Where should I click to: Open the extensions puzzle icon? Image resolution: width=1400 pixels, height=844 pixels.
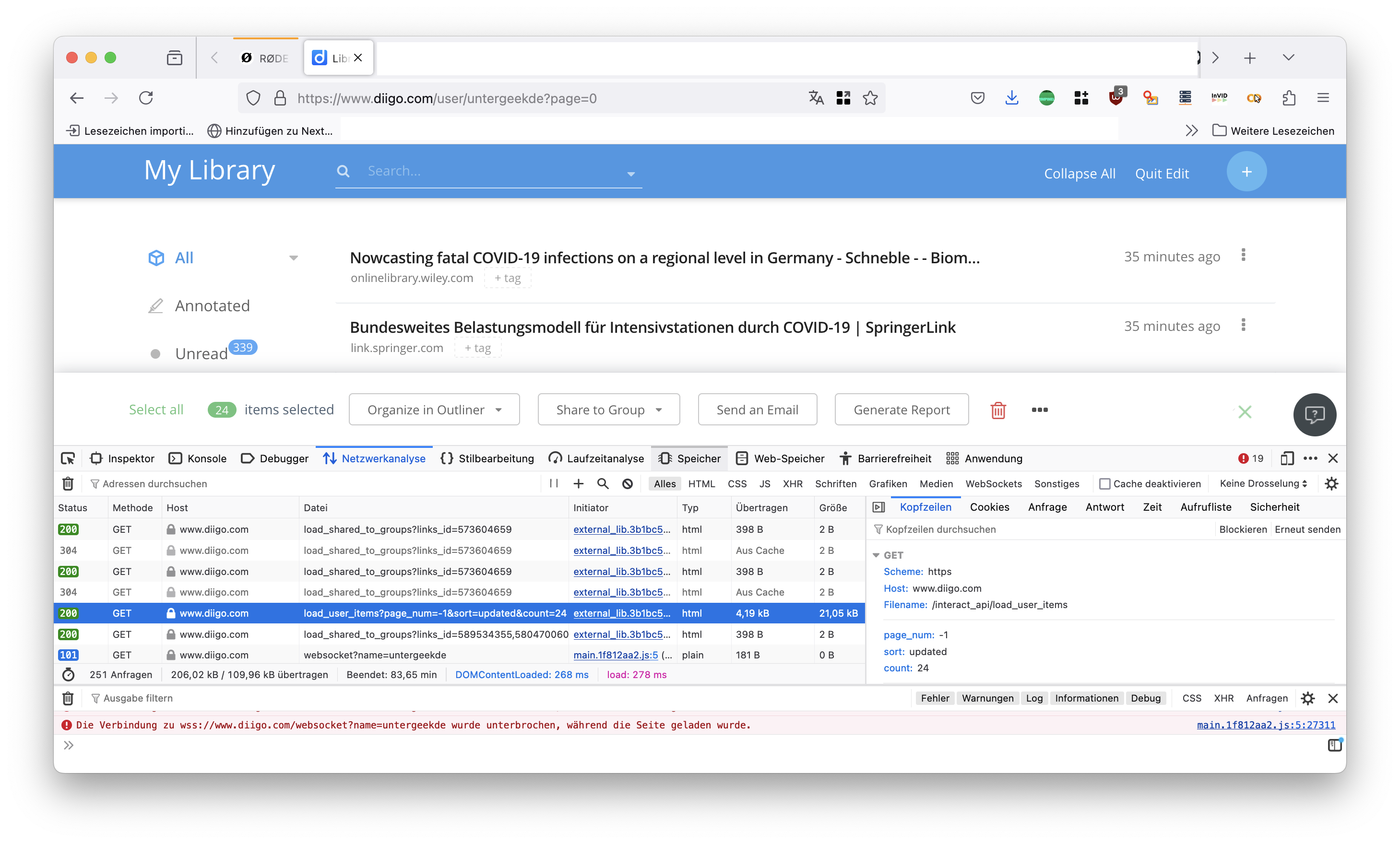(1289, 98)
